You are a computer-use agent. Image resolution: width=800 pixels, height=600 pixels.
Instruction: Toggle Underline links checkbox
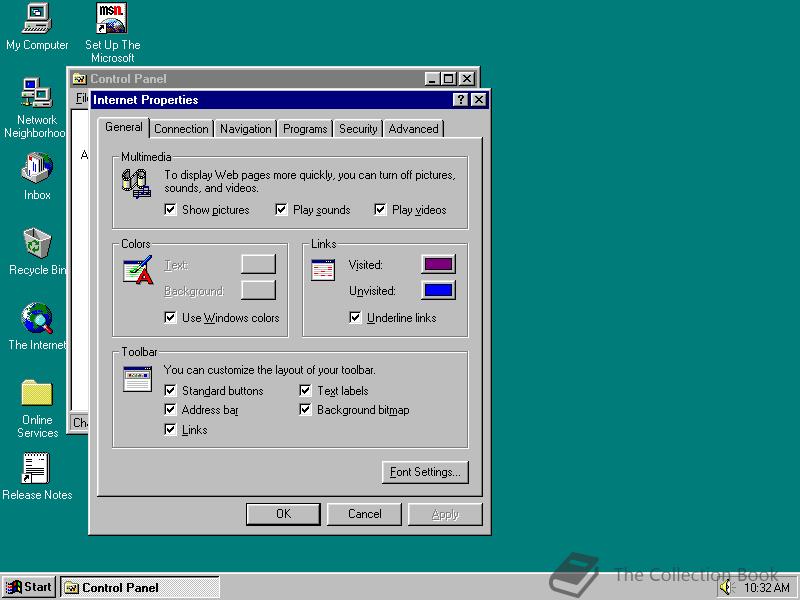[x=355, y=317]
